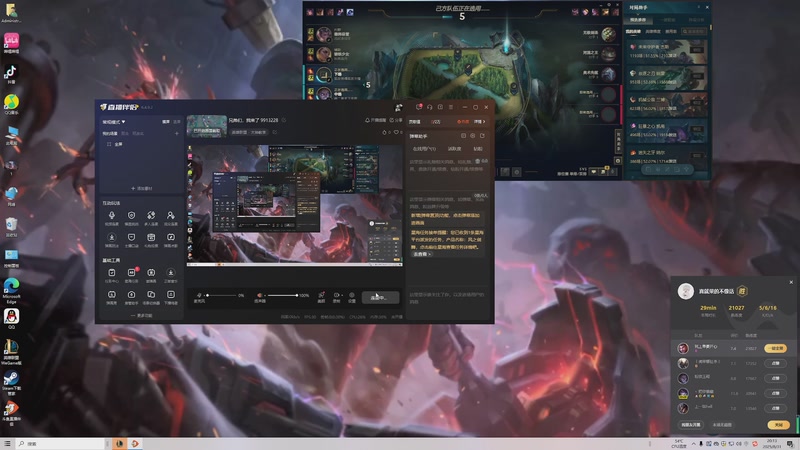Switch to portrait screen orientation option

(177, 121)
